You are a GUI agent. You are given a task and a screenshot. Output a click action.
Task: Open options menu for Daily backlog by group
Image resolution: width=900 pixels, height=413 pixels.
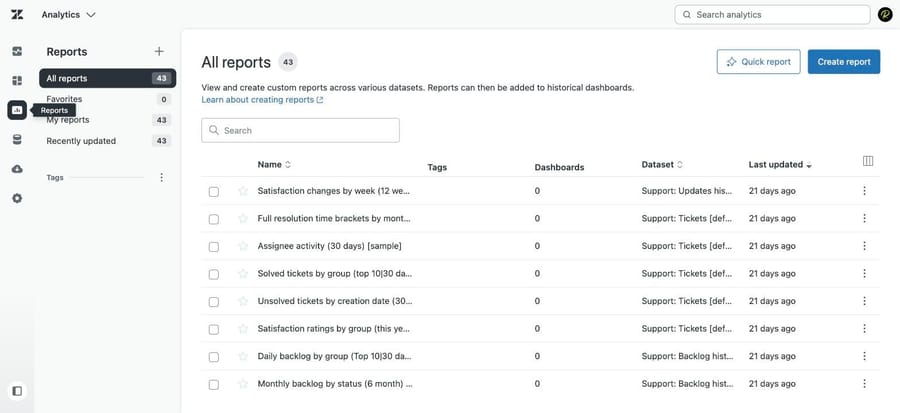(864, 356)
